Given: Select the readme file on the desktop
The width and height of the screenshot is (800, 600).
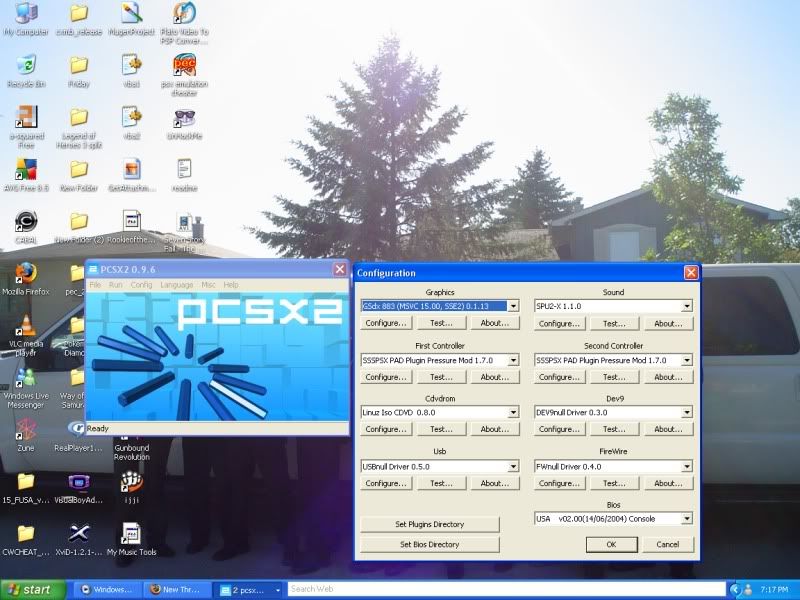Looking at the screenshot, I should [184, 176].
